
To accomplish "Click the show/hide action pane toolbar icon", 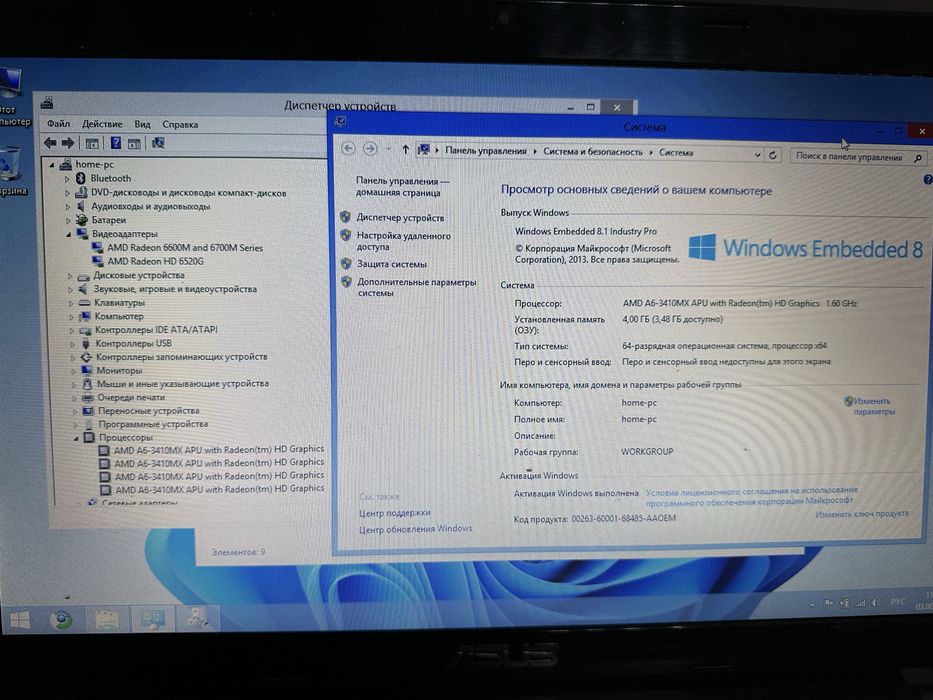I will point(134,143).
